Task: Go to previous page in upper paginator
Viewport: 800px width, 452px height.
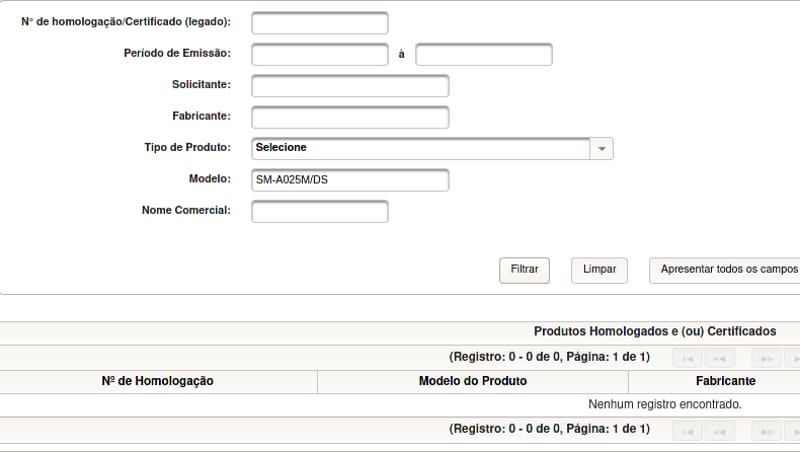Action: coord(719,359)
